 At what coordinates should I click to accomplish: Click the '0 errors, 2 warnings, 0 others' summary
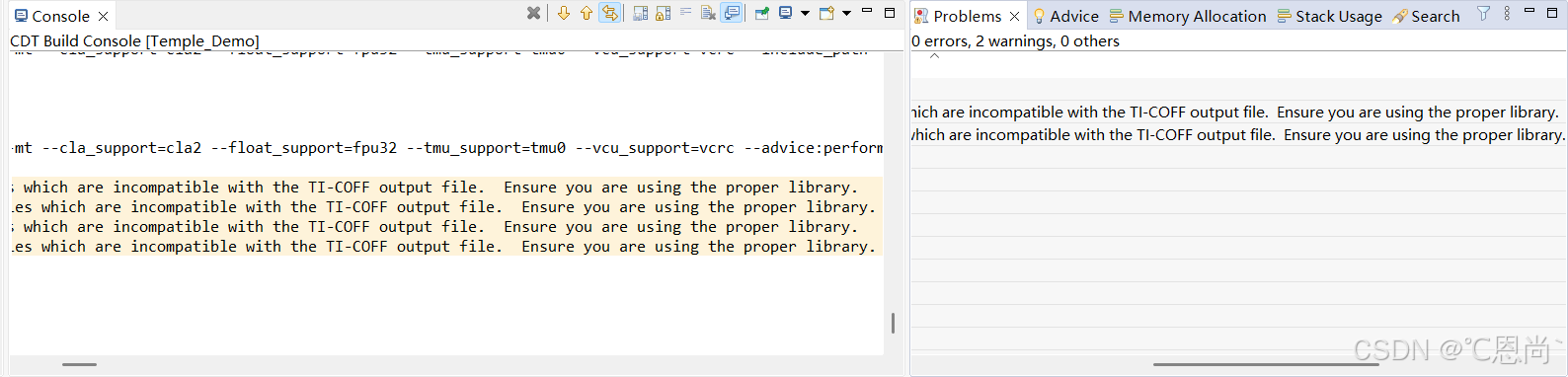click(x=1015, y=40)
